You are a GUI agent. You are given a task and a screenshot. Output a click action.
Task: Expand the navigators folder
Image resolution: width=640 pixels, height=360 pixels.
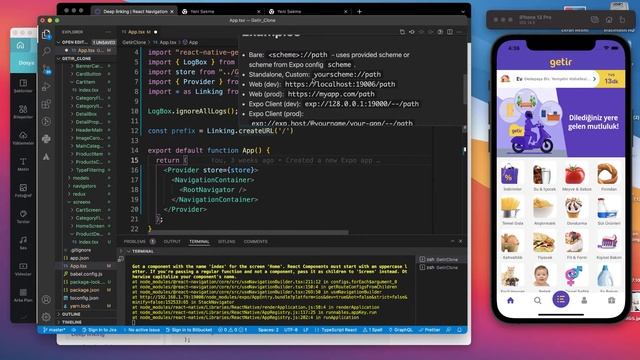84,186
